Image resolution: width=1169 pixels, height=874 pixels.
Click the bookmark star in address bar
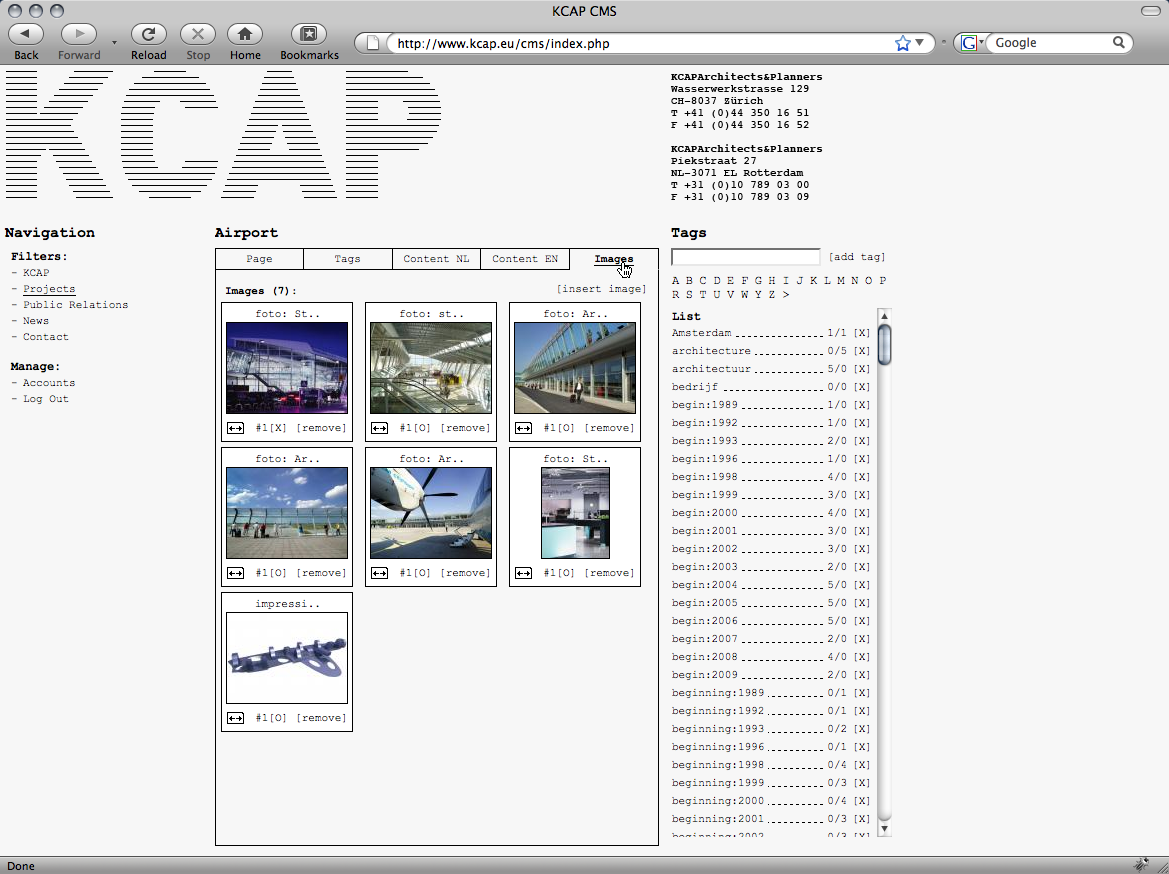[903, 43]
